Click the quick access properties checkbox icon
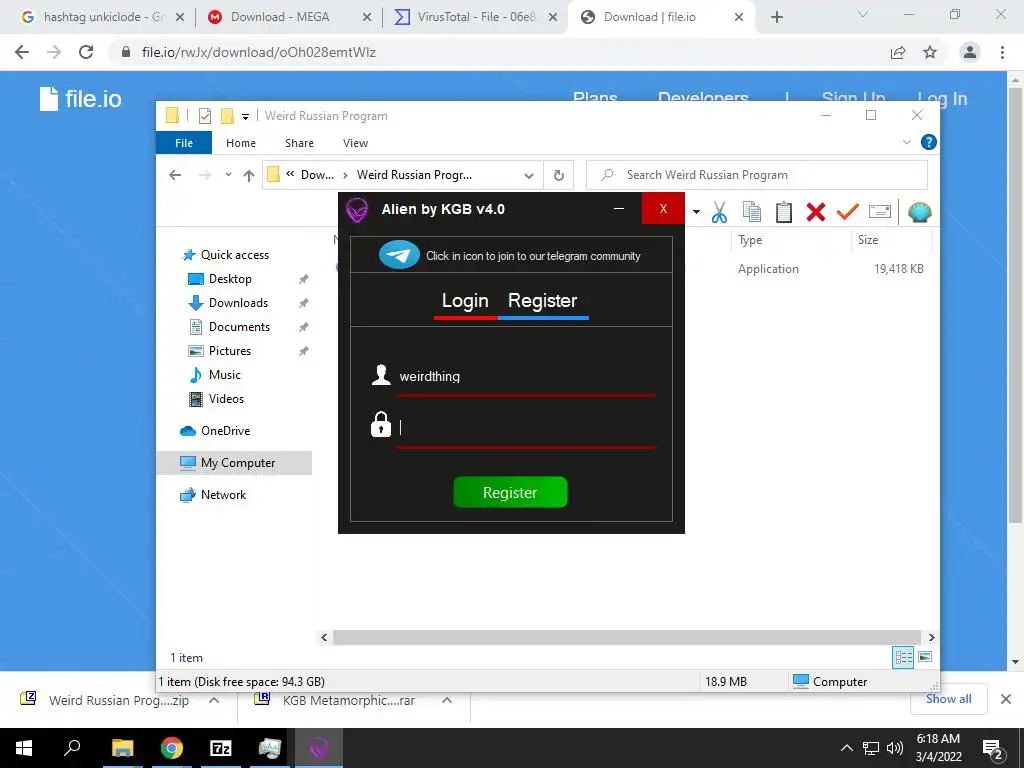This screenshot has height=768, width=1024. point(204,116)
